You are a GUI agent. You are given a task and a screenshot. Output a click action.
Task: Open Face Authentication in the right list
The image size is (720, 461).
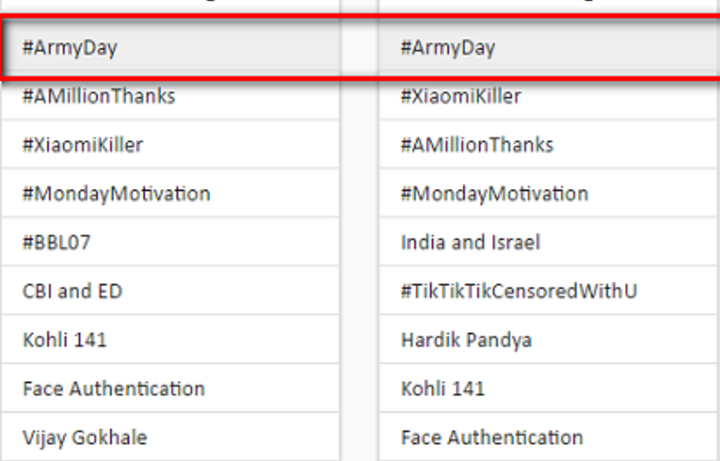pyautogui.click(x=491, y=437)
